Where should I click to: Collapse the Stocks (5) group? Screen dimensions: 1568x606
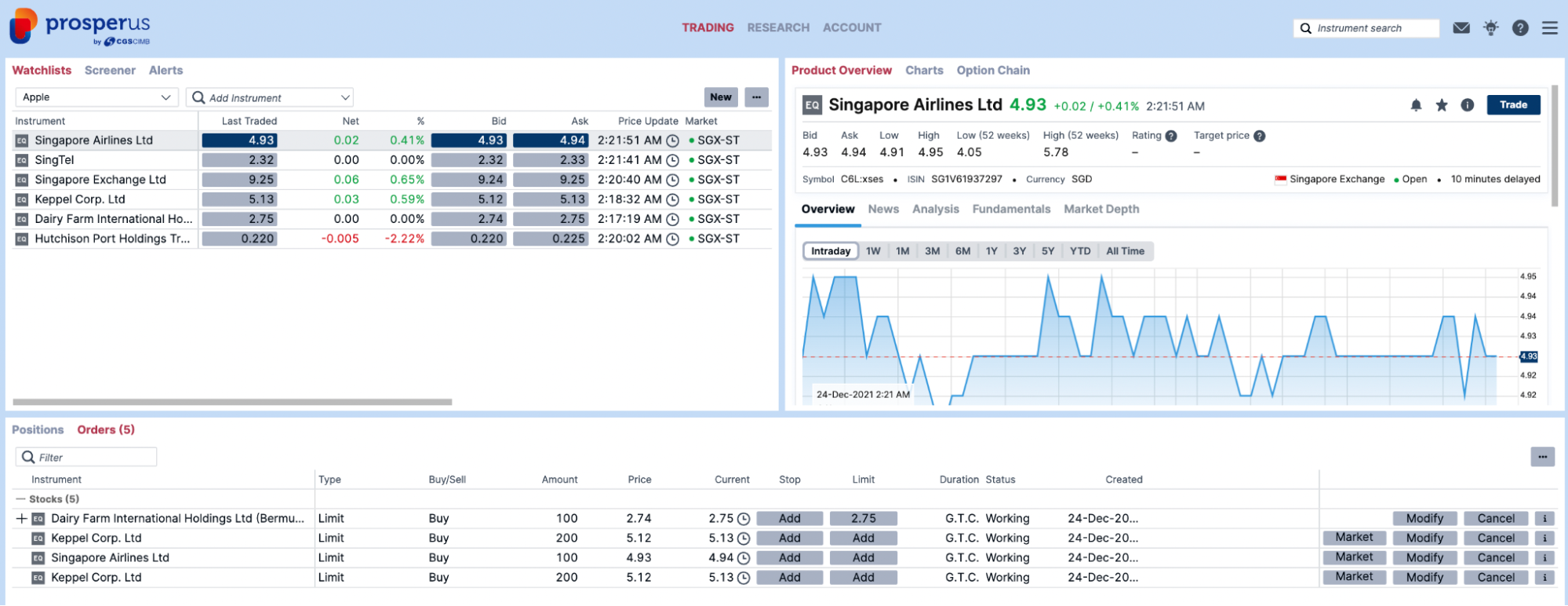point(21,499)
